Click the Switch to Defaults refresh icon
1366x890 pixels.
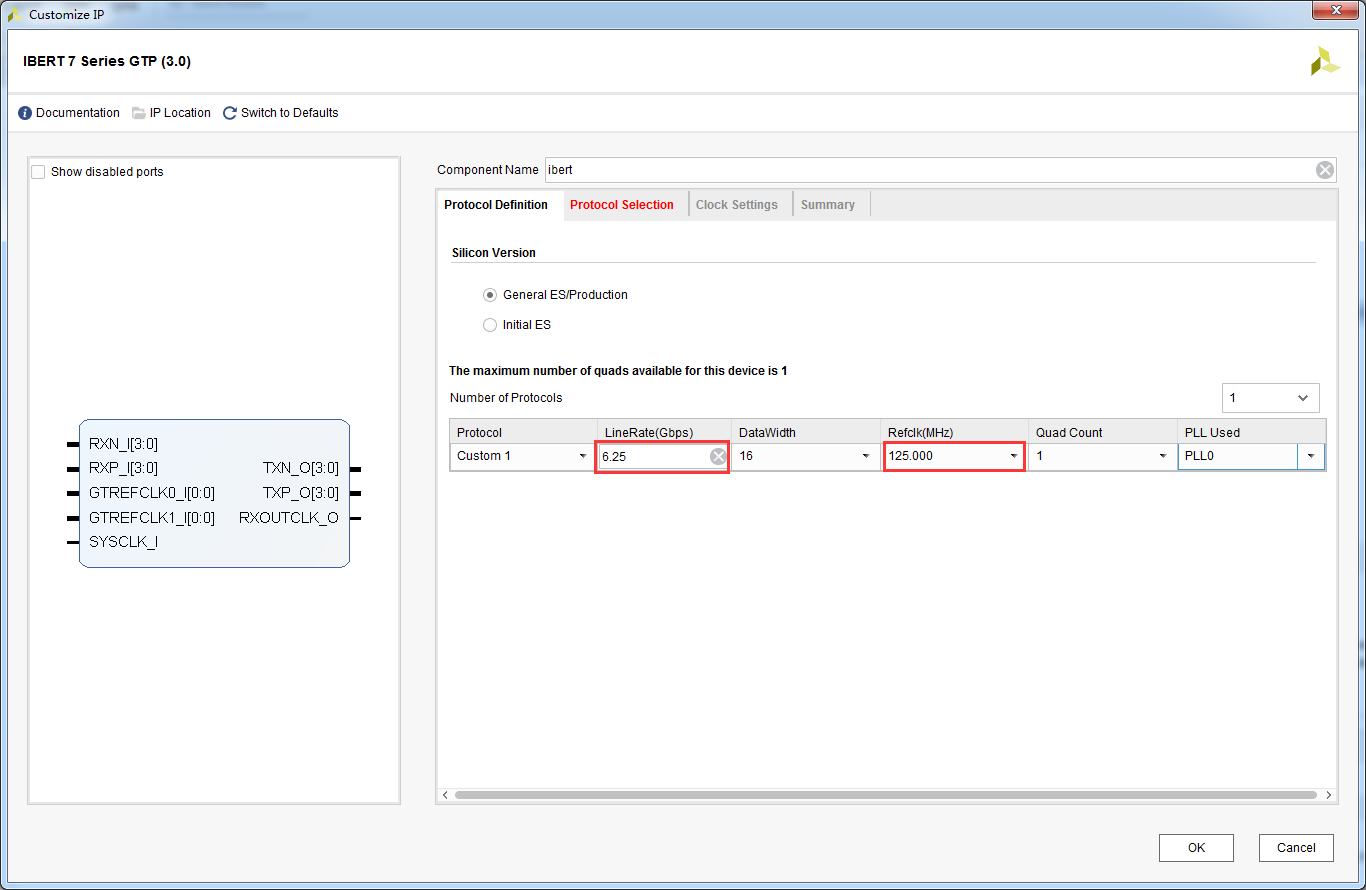tap(230, 113)
